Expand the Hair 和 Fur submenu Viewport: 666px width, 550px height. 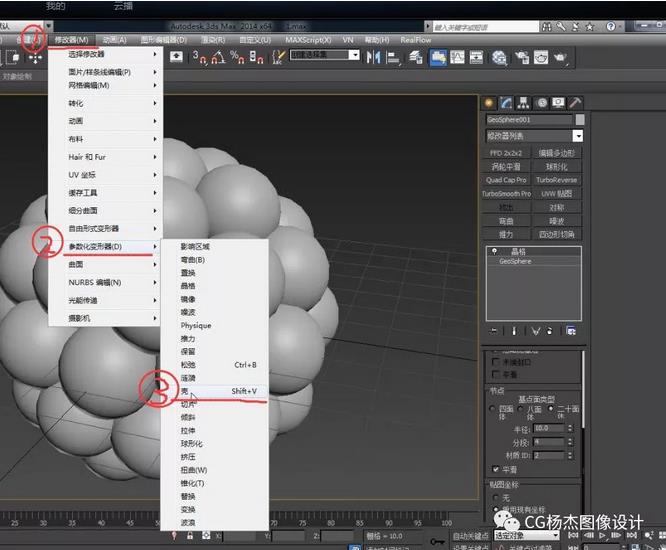(x=105, y=157)
